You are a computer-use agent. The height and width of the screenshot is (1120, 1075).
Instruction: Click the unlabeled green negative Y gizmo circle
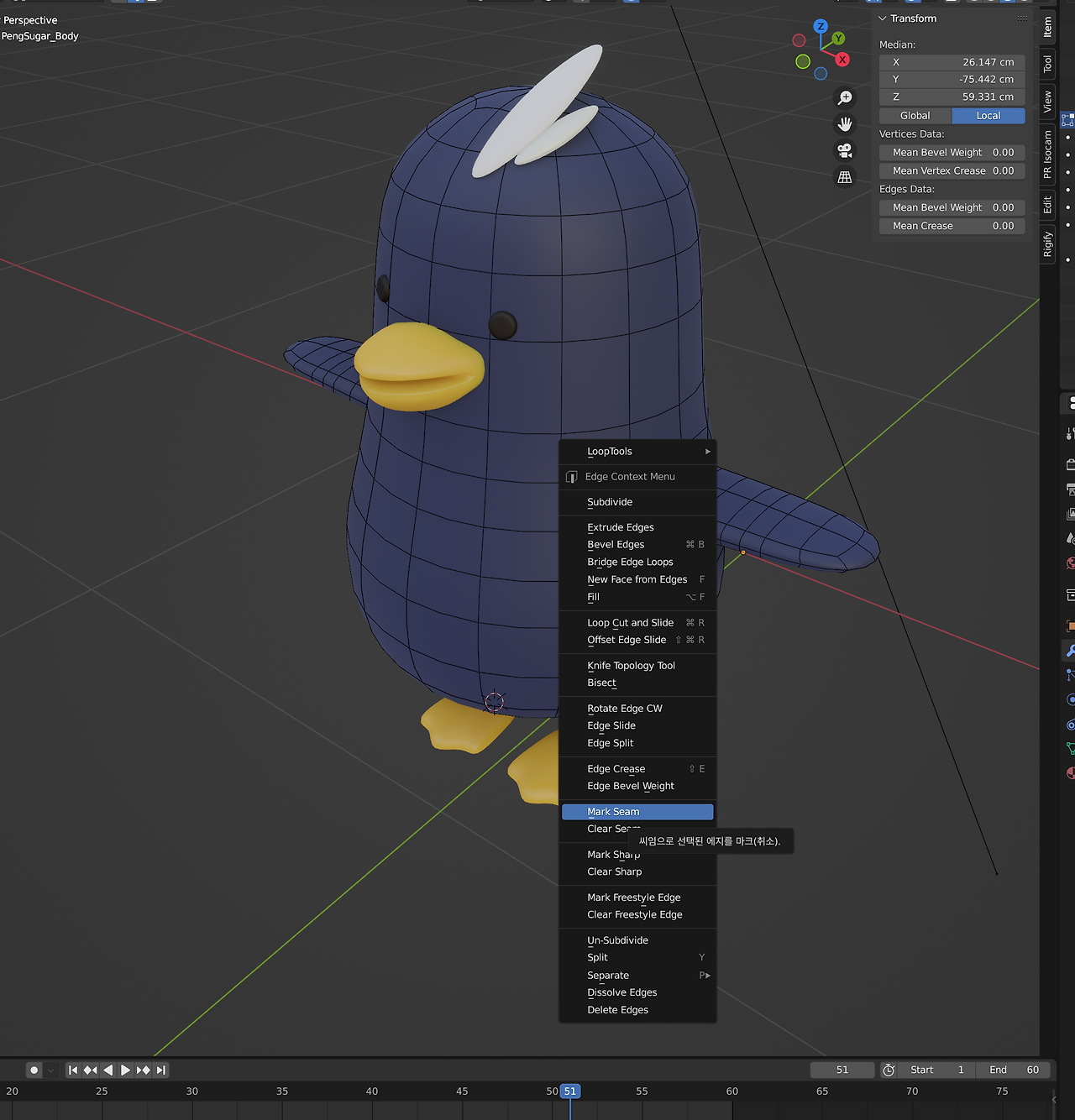803,61
